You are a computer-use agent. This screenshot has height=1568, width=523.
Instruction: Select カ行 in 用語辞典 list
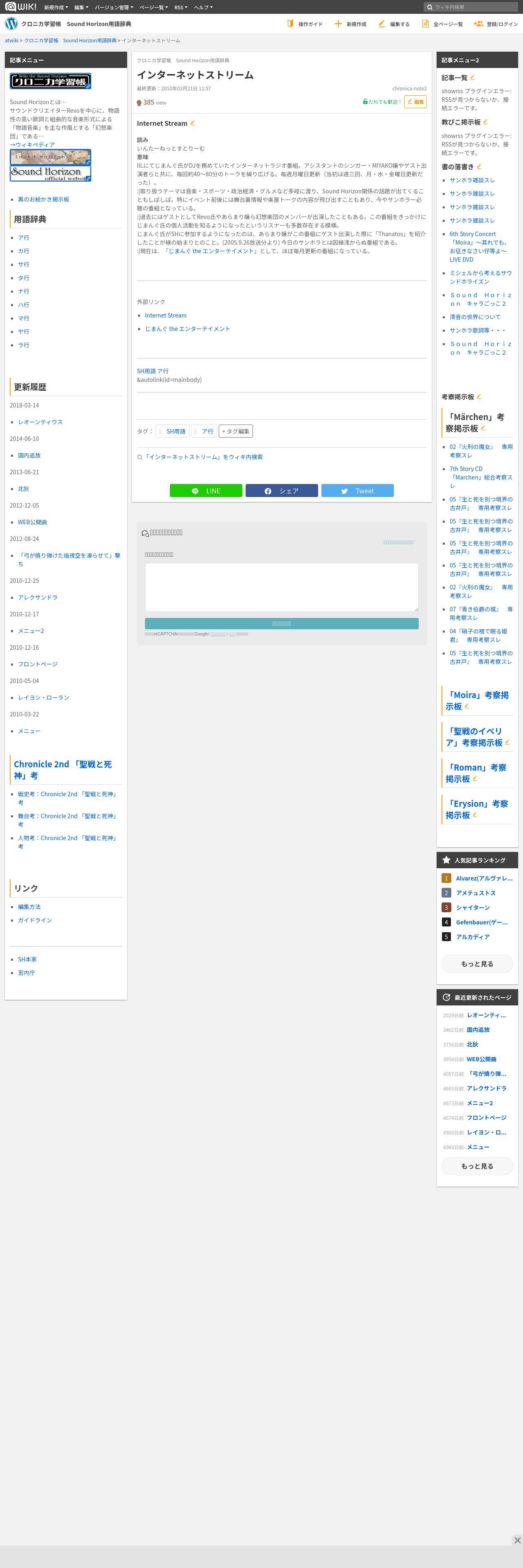tap(23, 251)
